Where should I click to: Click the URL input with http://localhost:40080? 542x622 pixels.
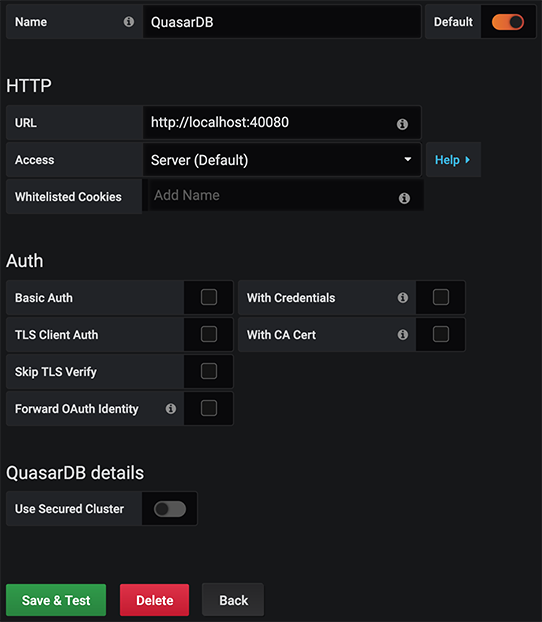pyautogui.click(x=282, y=123)
